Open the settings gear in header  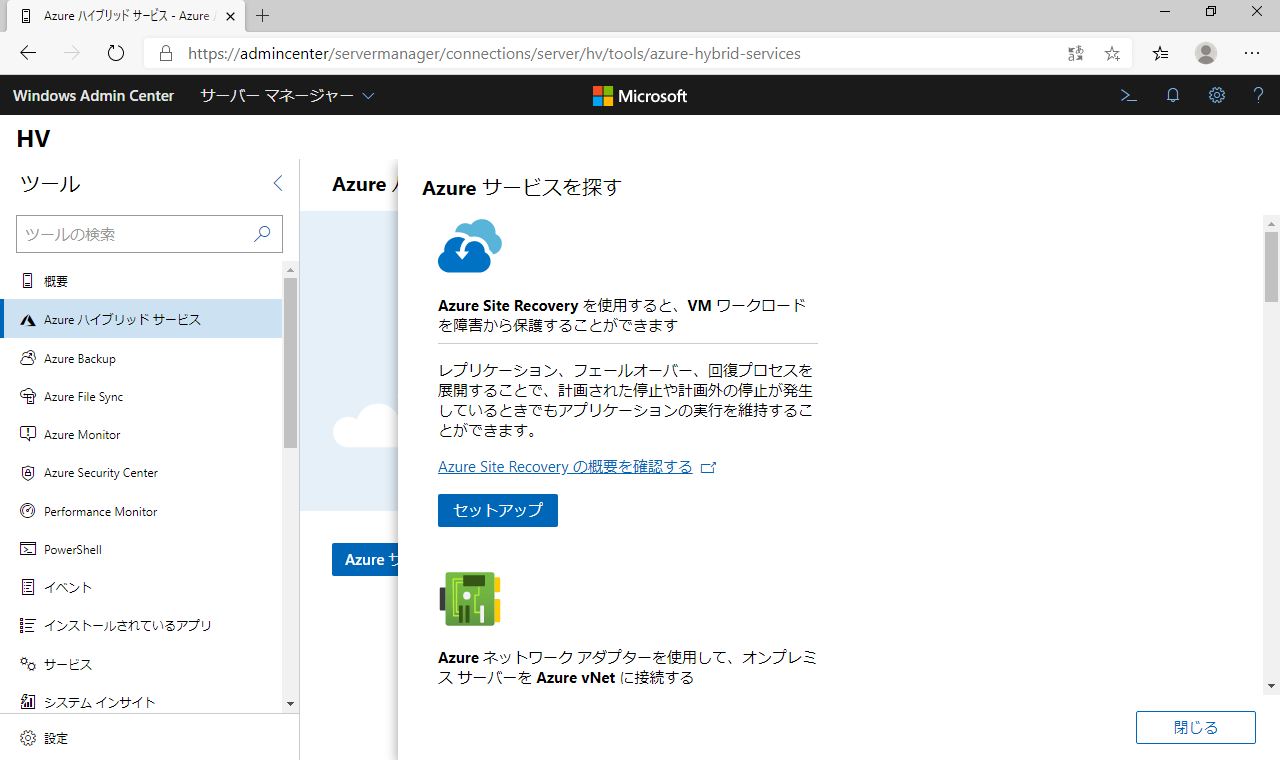click(x=1217, y=96)
